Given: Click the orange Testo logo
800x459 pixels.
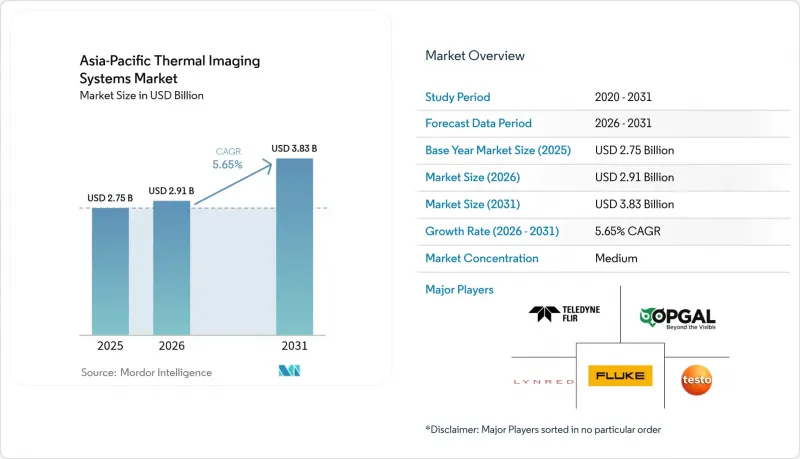Looking at the screenshot, I should click(x=696, y=380).
